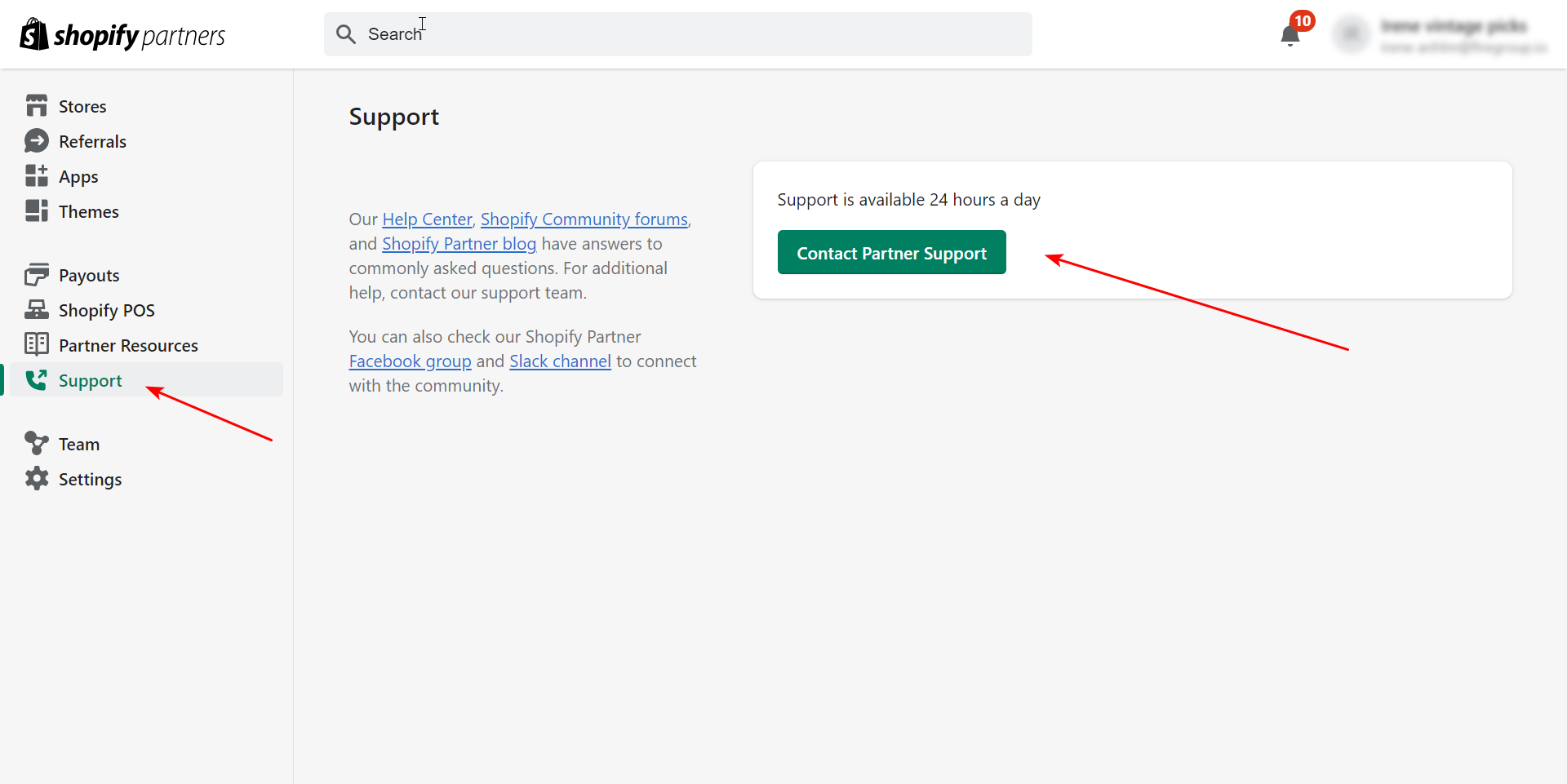Click the Referrals arrow icon

point(37,141)
